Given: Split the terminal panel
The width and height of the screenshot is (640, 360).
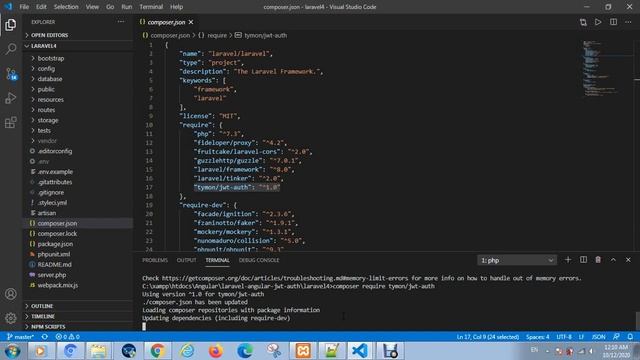Looking at the screenshot, I should click(583, 260).
